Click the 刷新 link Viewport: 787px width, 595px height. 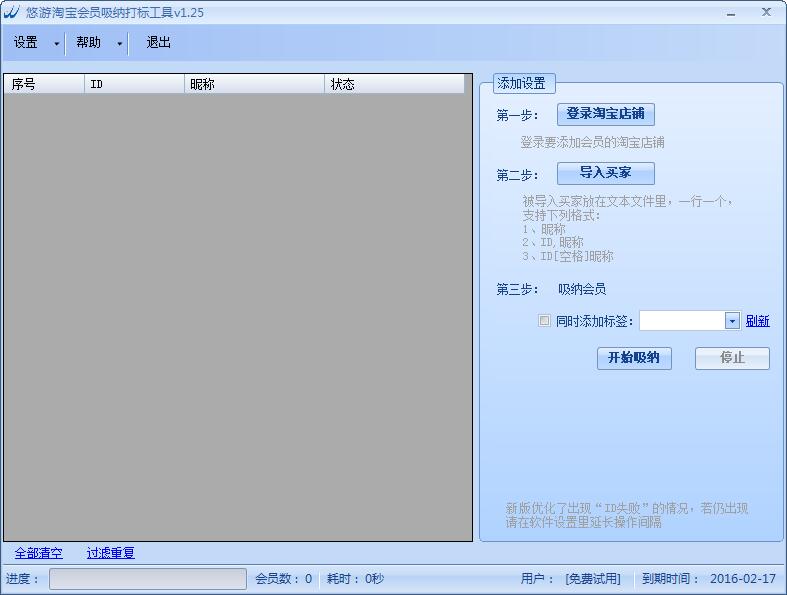[757, 321]
